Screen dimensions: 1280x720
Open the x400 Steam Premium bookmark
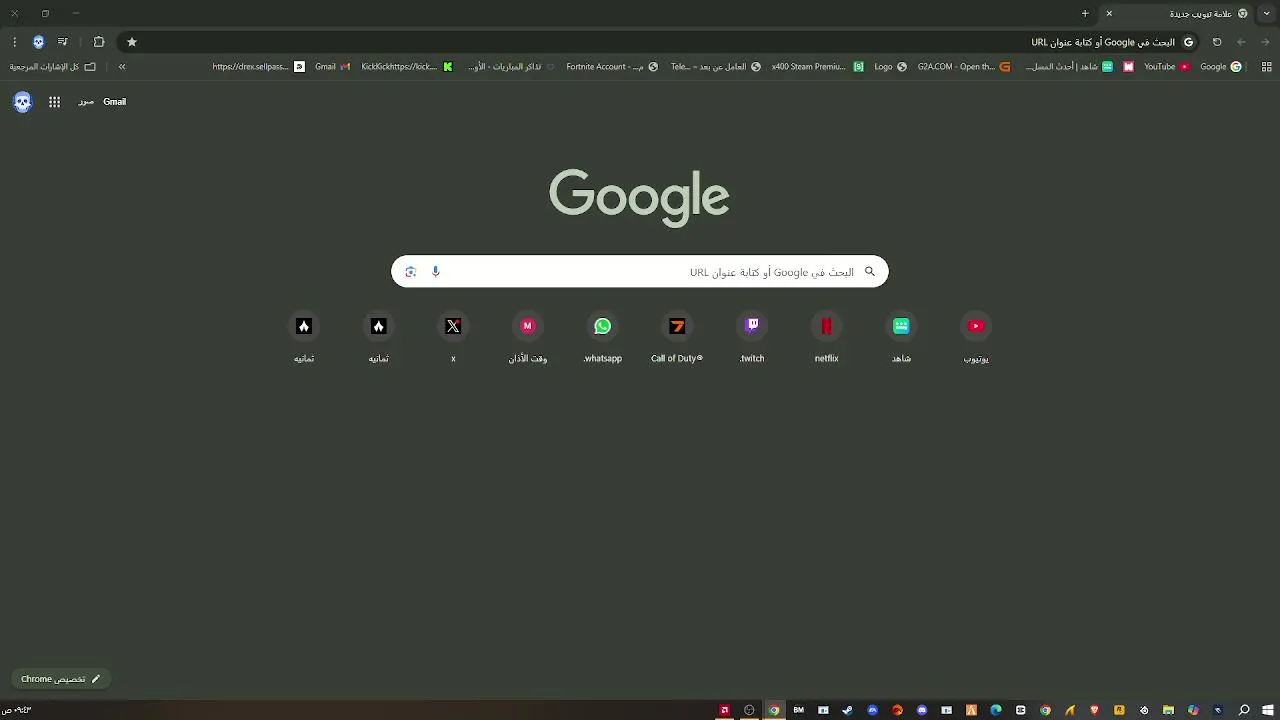pos(818,67)
